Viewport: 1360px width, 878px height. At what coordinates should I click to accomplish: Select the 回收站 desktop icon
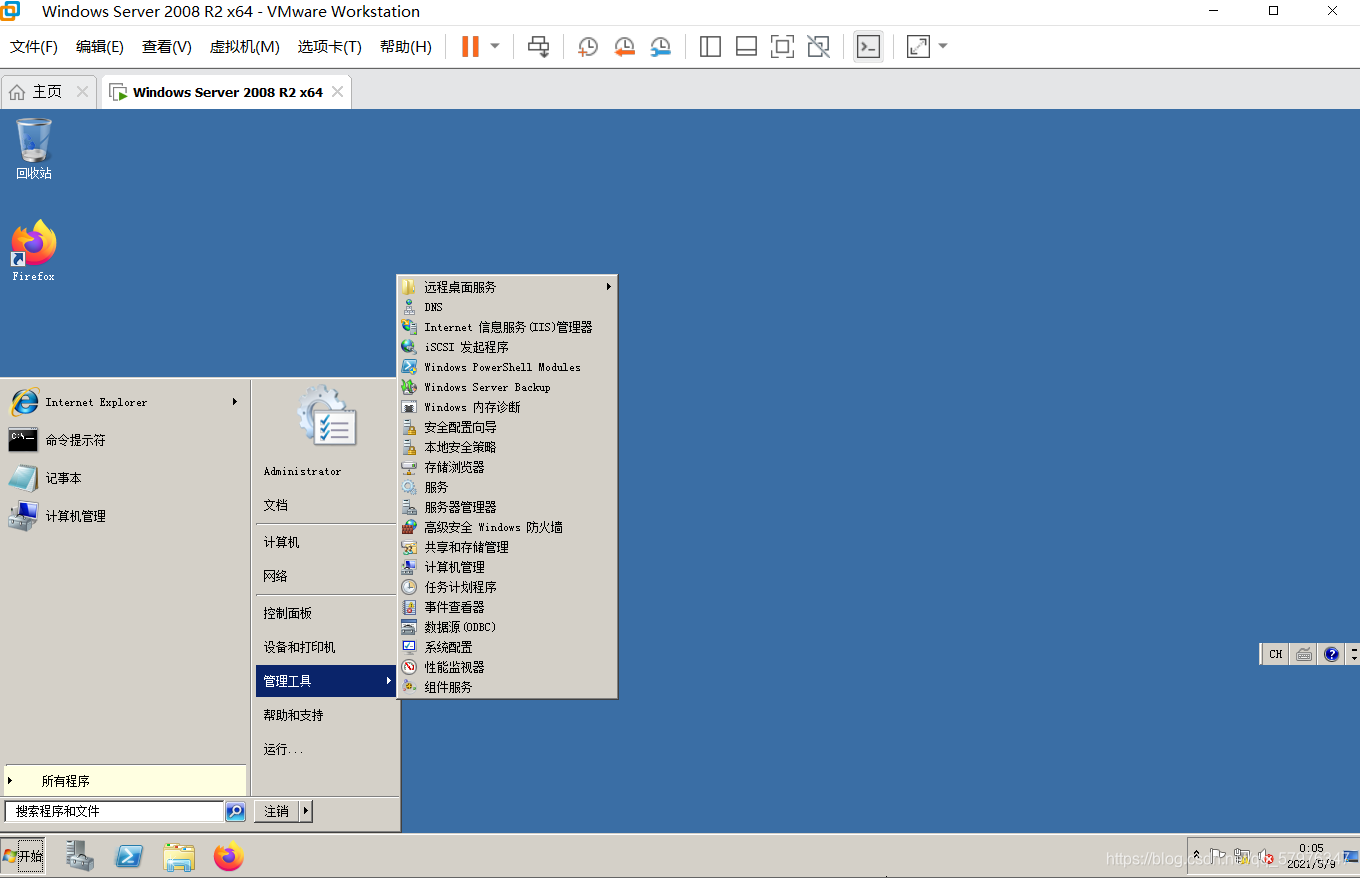[33, 149]
